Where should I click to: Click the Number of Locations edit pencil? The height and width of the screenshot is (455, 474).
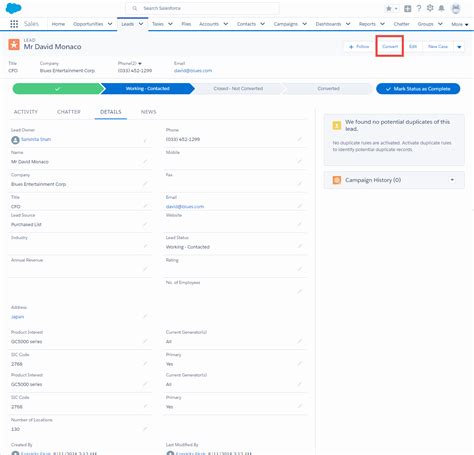145,428
